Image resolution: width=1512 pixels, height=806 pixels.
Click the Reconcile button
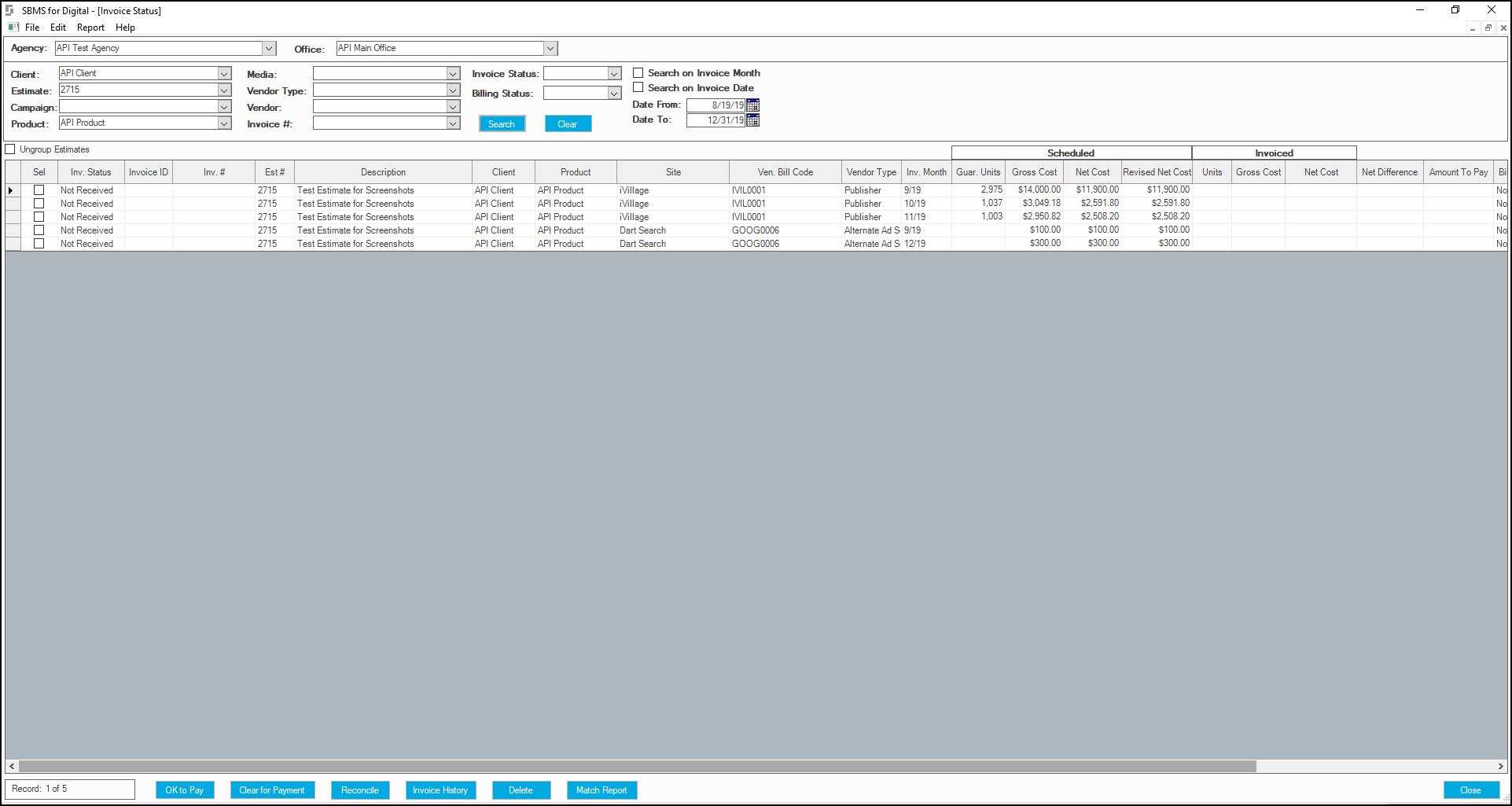pyautogui.click(x=360, y=790)
